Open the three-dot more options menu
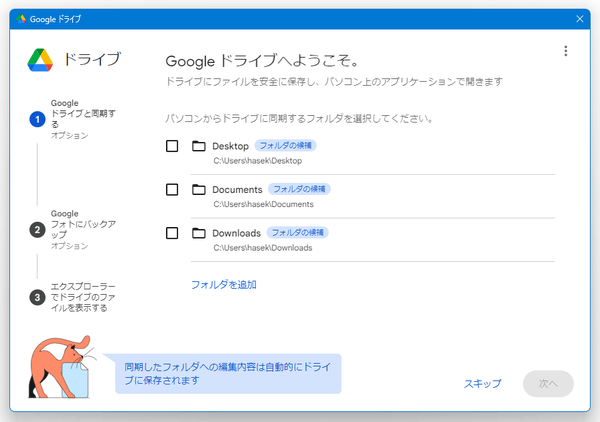The image size is (600, 422). coord(566,51)
